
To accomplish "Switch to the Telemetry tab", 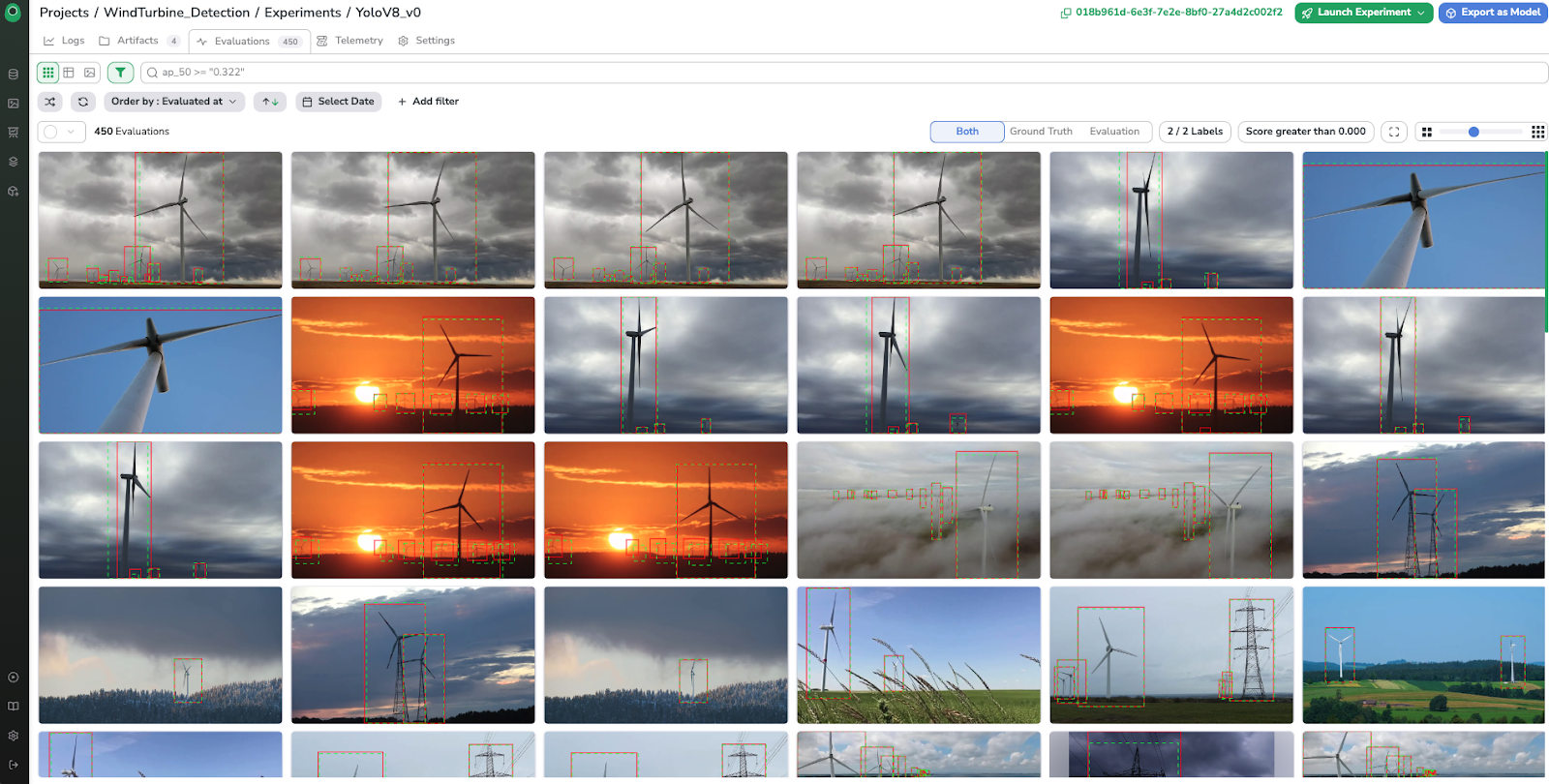I will (349, 41).
